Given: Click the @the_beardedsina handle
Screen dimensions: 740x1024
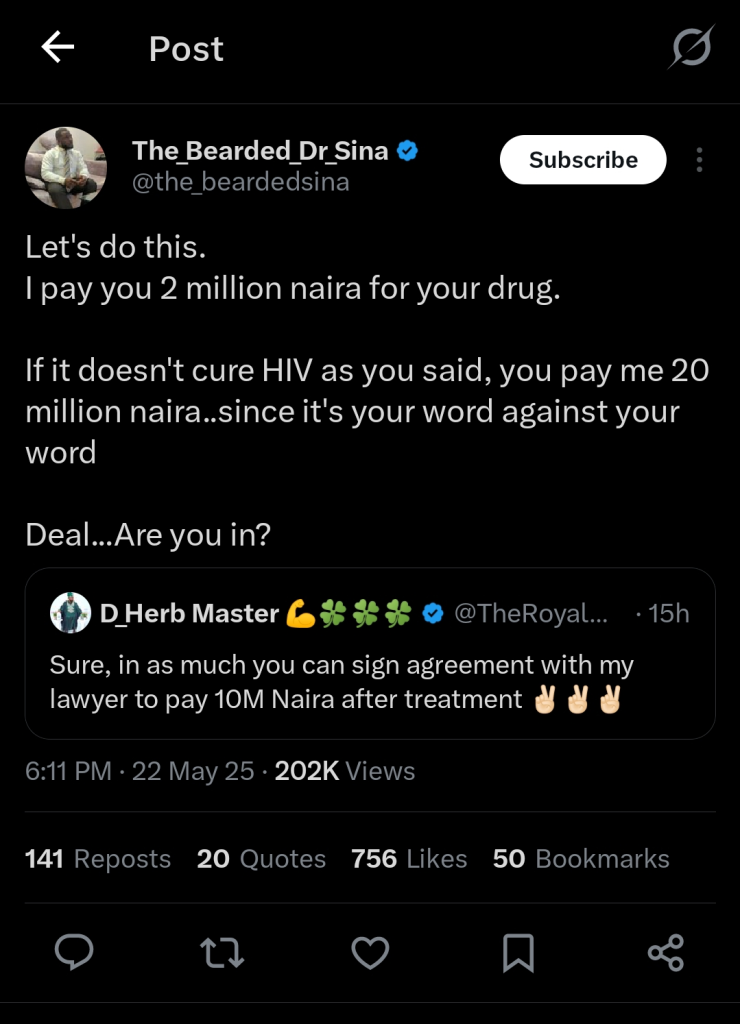Looking at the screenshot, I should tap(241, 183).
